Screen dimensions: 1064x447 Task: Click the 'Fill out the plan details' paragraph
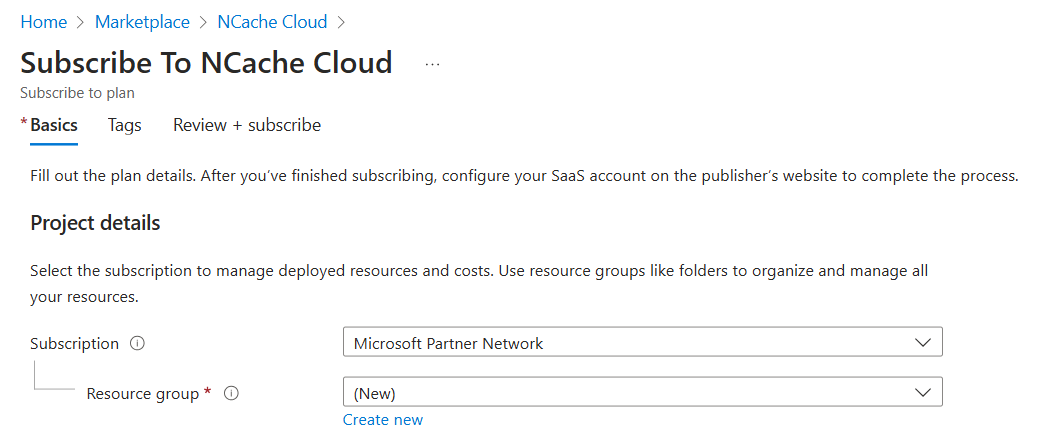pyautogui.click(x=525, y=176)
